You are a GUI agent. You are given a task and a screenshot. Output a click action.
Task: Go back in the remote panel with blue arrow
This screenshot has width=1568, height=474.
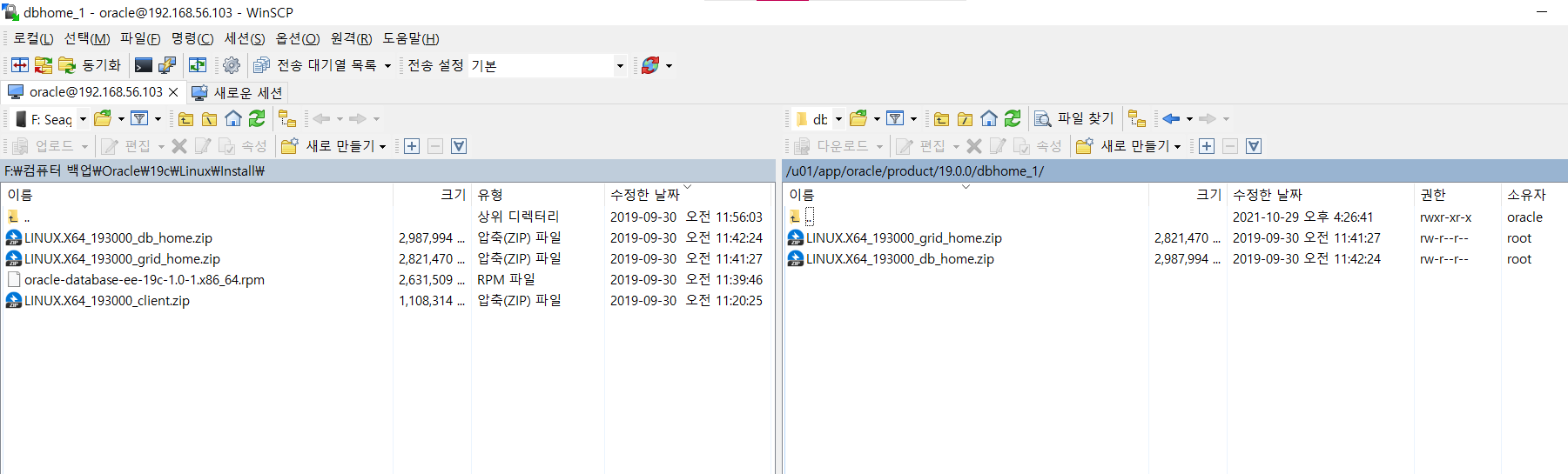click(1171, 119)
